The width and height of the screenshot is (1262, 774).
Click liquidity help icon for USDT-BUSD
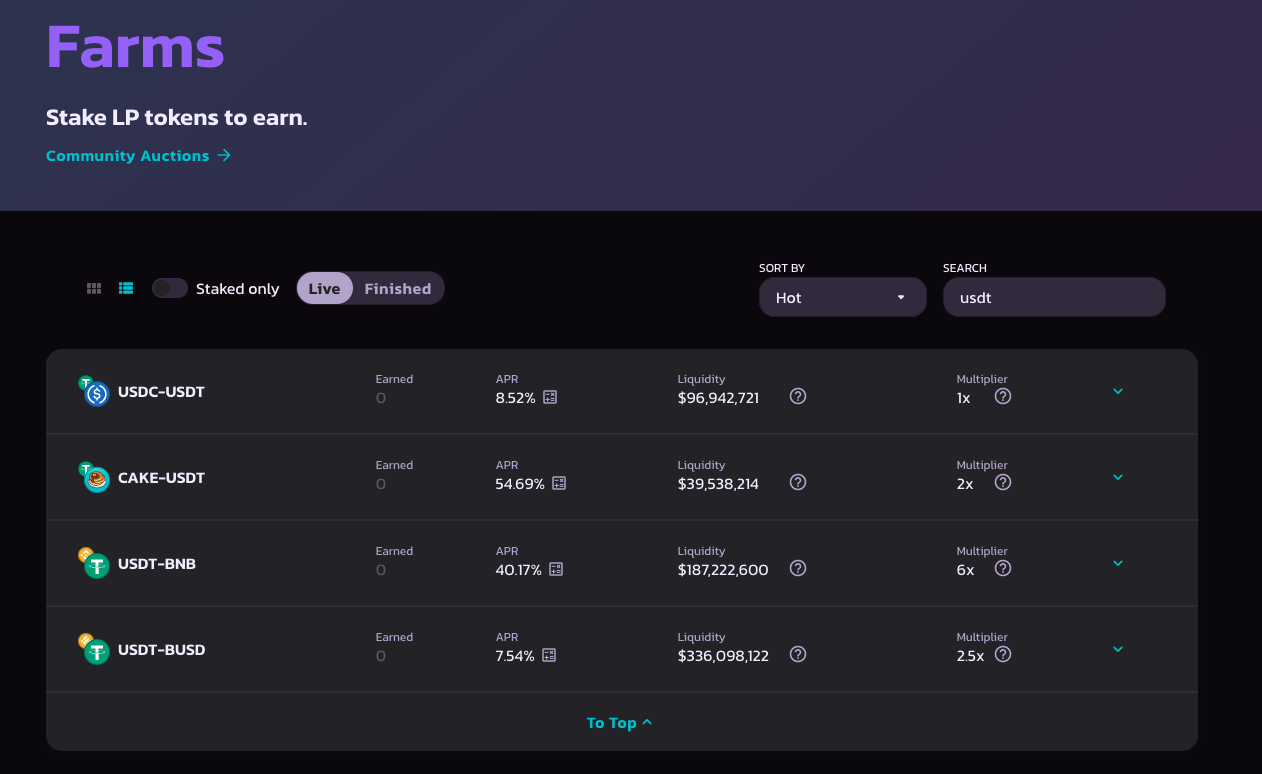tap(798, 654)
